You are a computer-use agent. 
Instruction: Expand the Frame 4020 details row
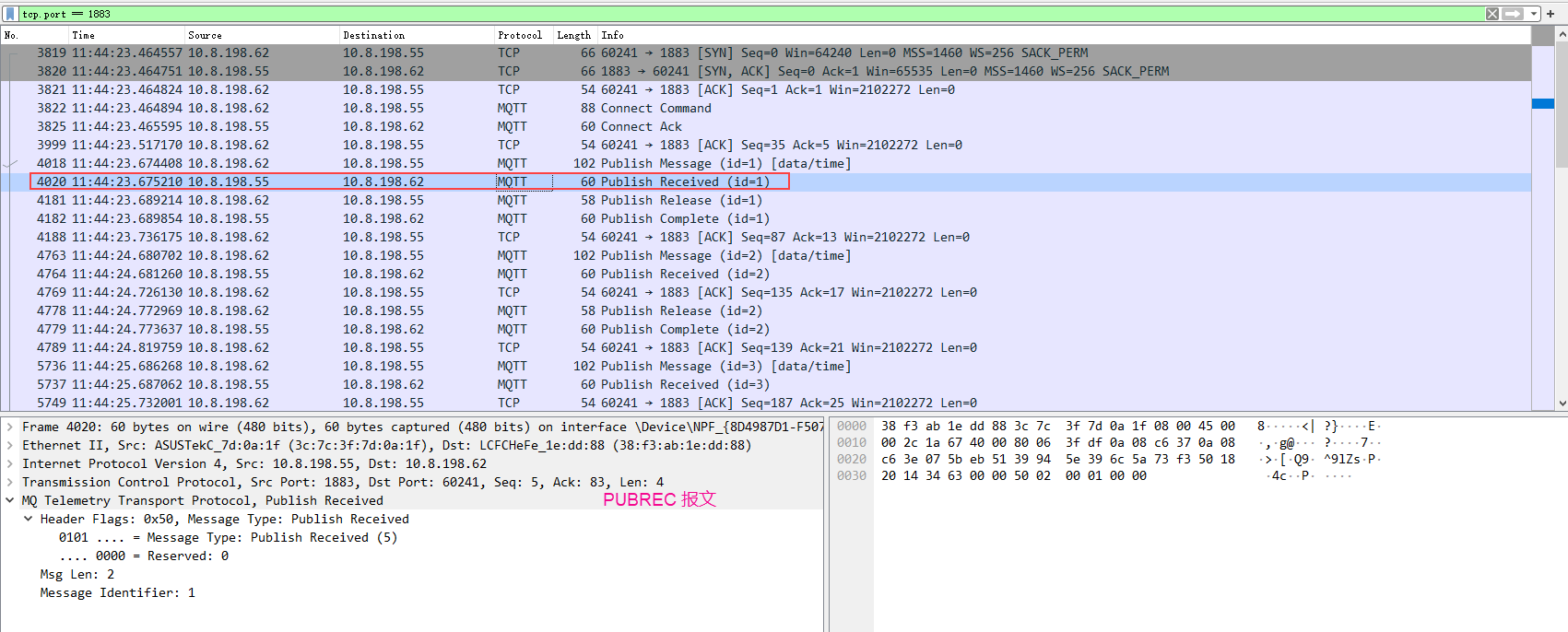click(10, 427)
